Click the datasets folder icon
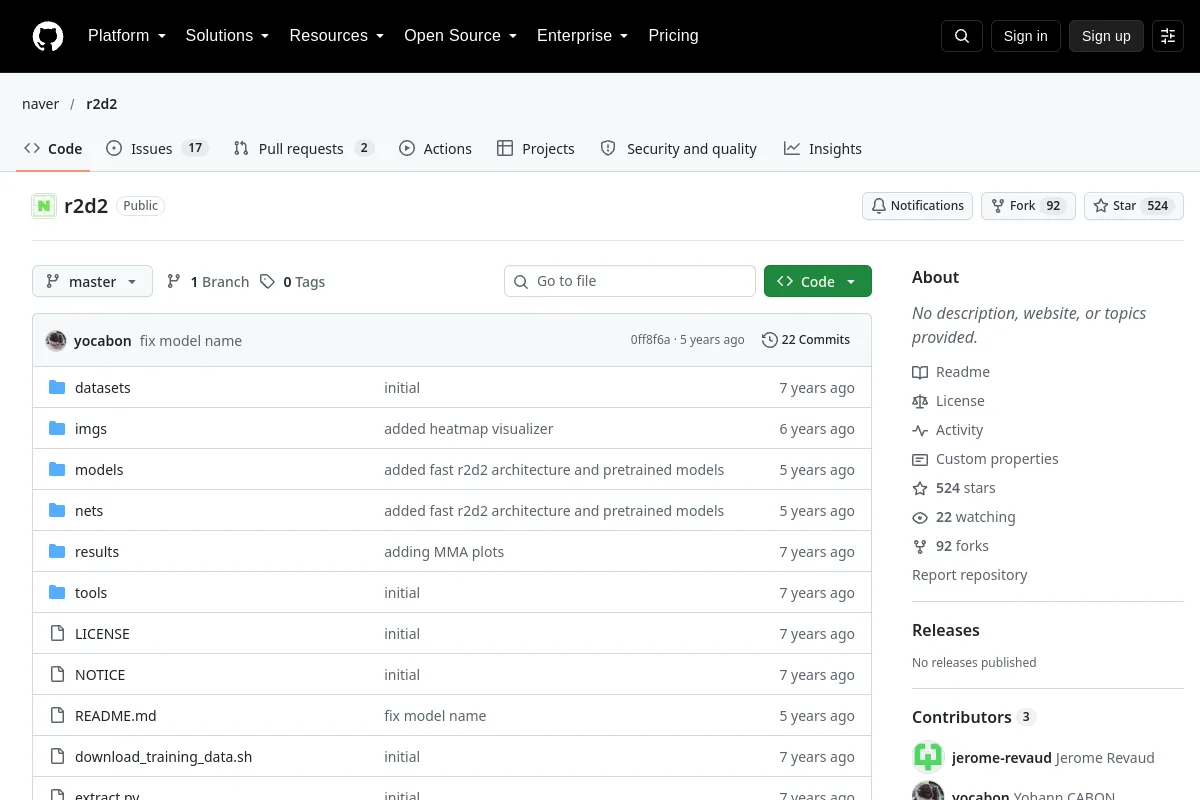Image resolution: width=1200 pixels, height=800 pixels. point(57,387)
